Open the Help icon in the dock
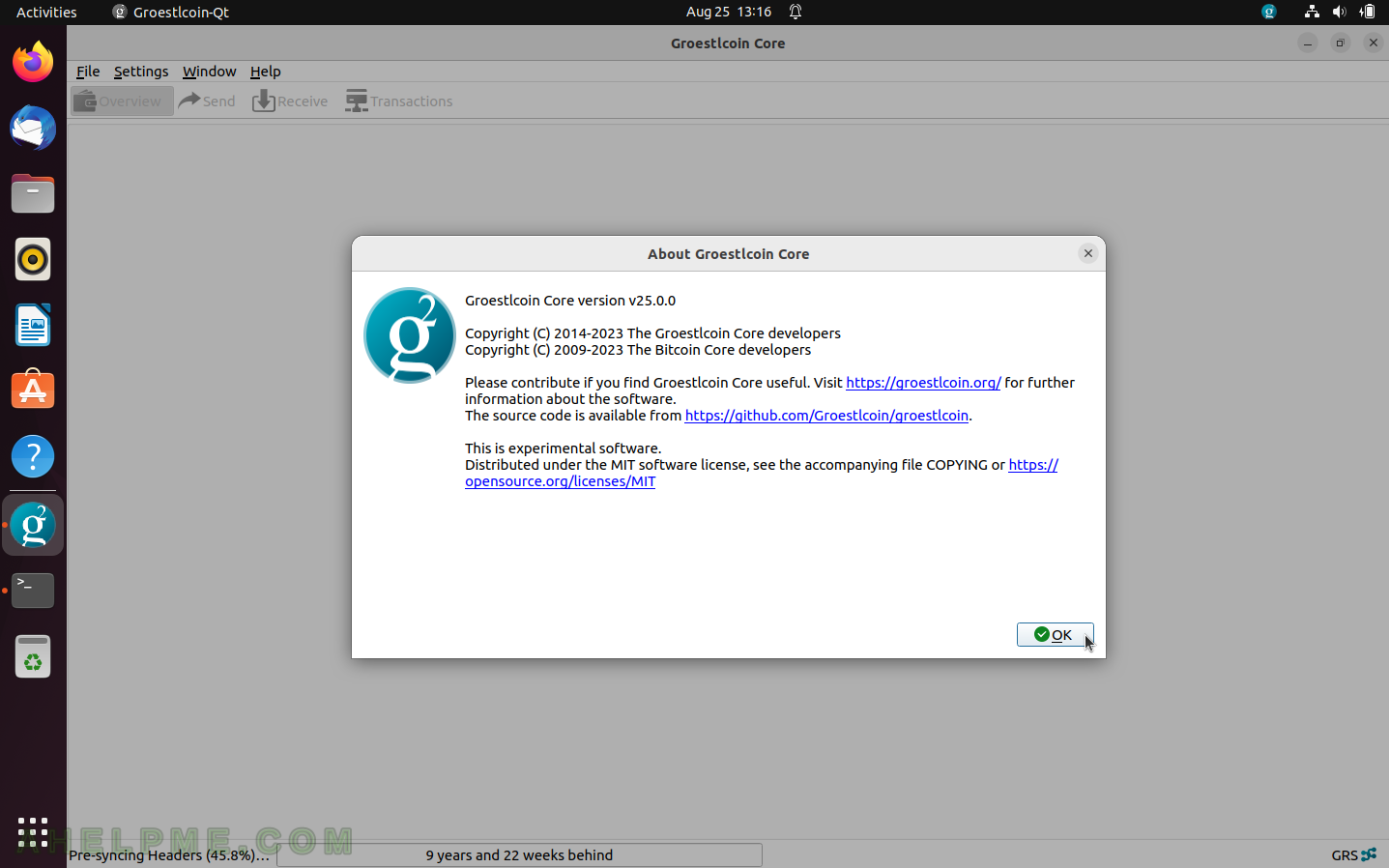The image size is (1389, 868). [x=33, y=456]
